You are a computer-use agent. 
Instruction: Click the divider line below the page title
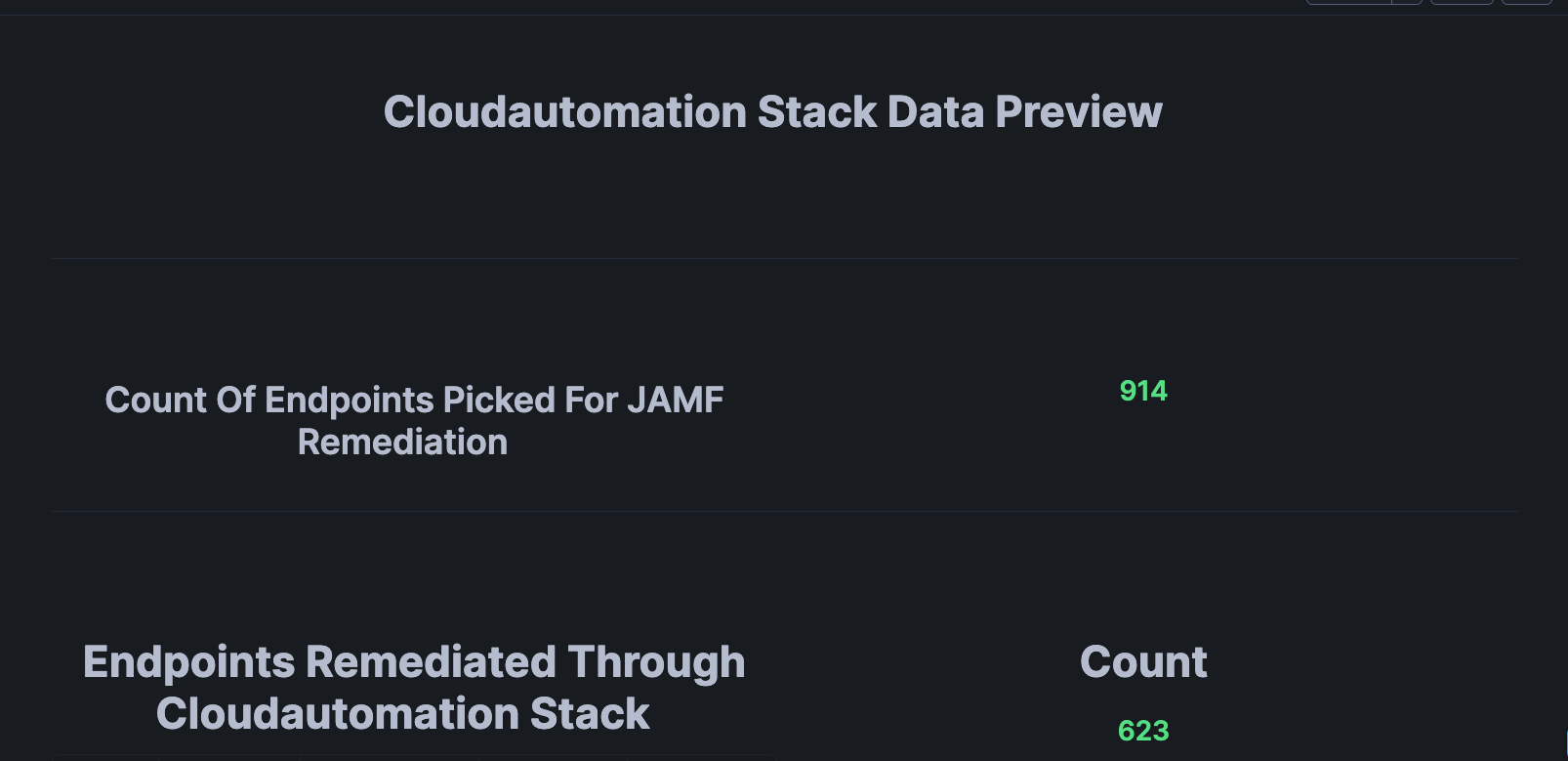[785, 258]
